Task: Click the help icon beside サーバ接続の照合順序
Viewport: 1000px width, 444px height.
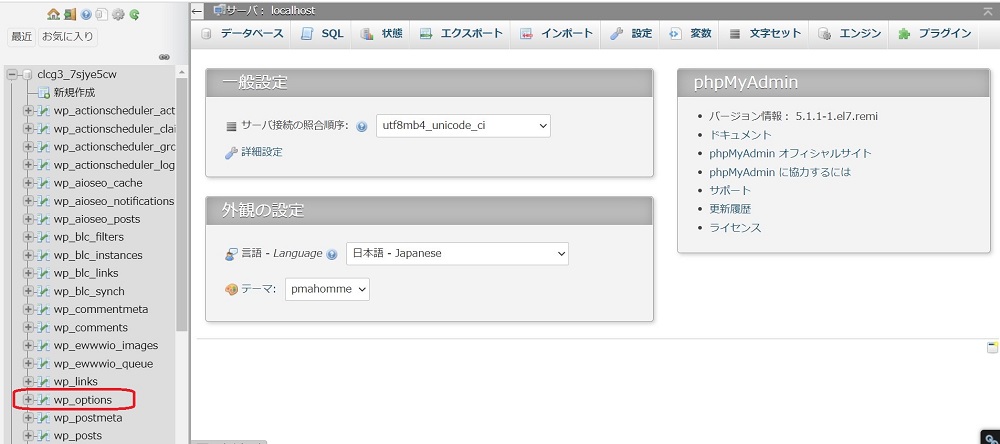Action: 361,126
